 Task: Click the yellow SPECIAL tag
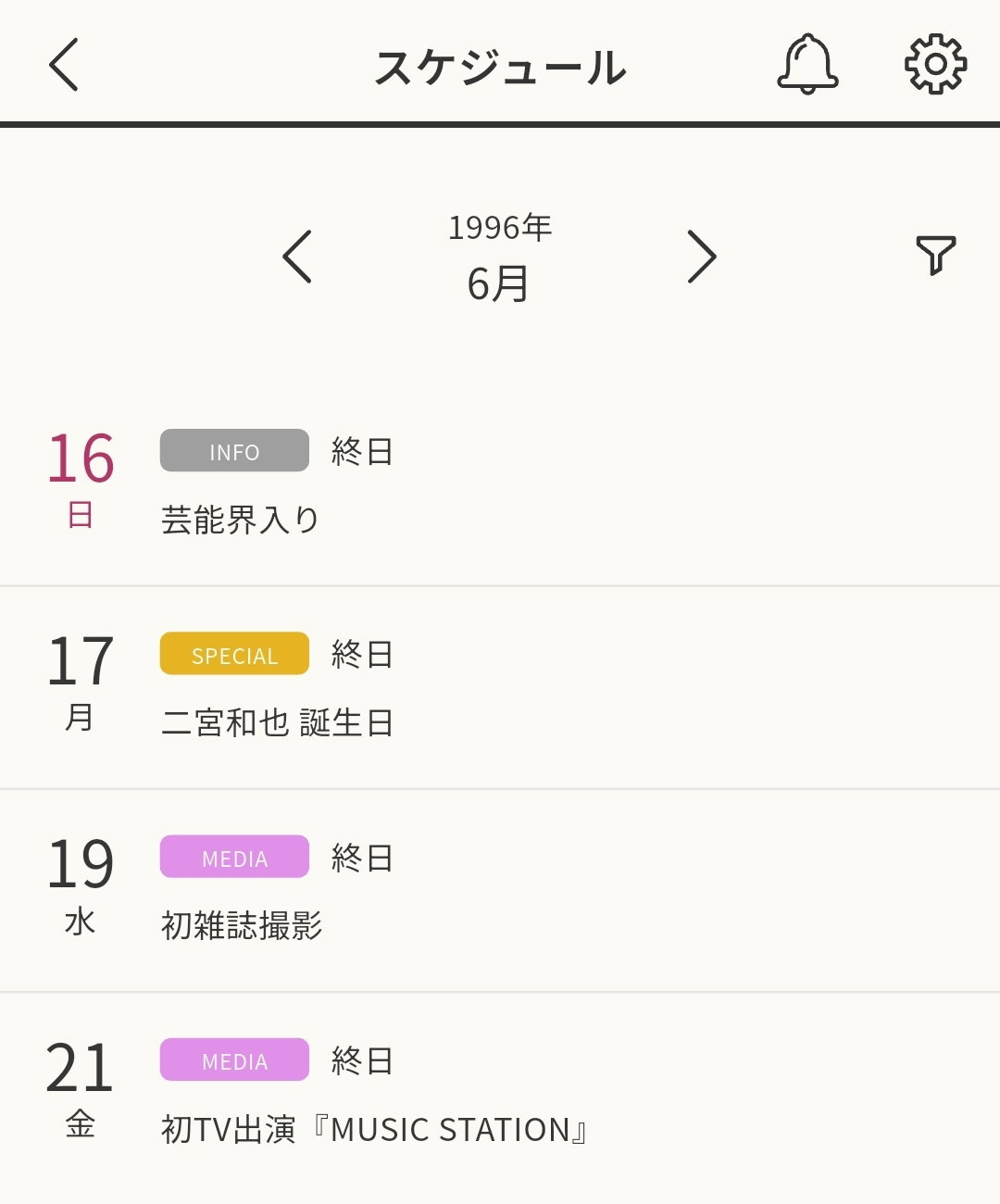[x=234, y=654]
